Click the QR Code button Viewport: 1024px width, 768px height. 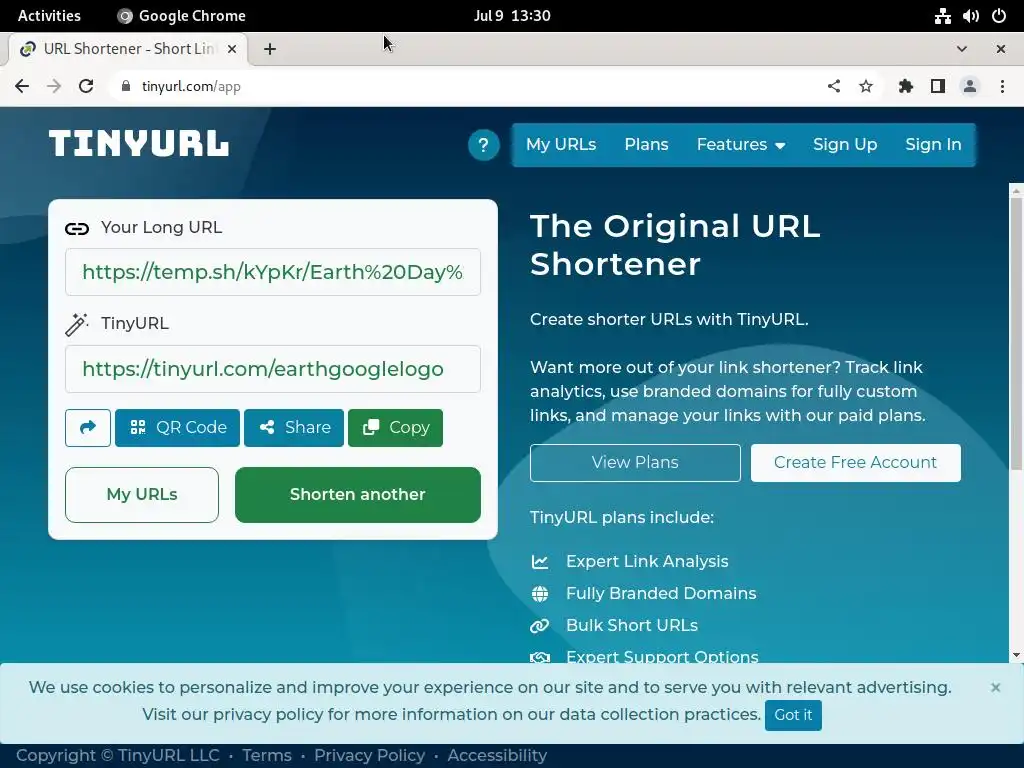pos(178,428)
